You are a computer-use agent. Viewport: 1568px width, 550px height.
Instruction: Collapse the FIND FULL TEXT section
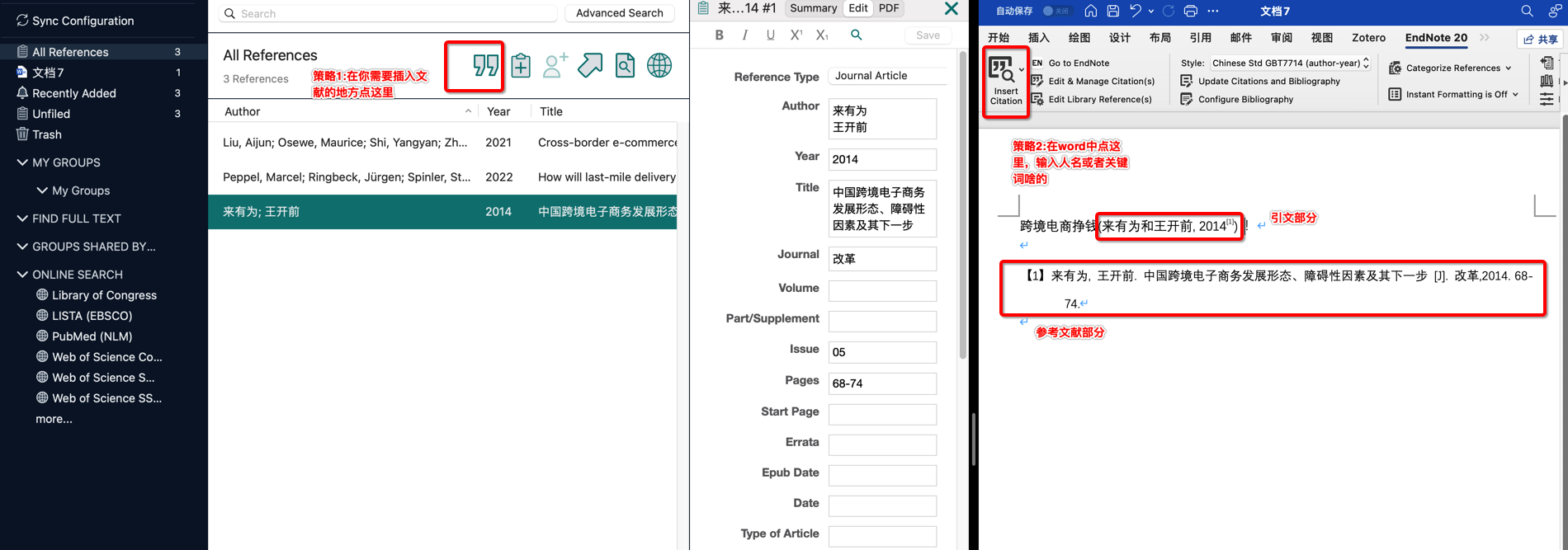(22, 219)
